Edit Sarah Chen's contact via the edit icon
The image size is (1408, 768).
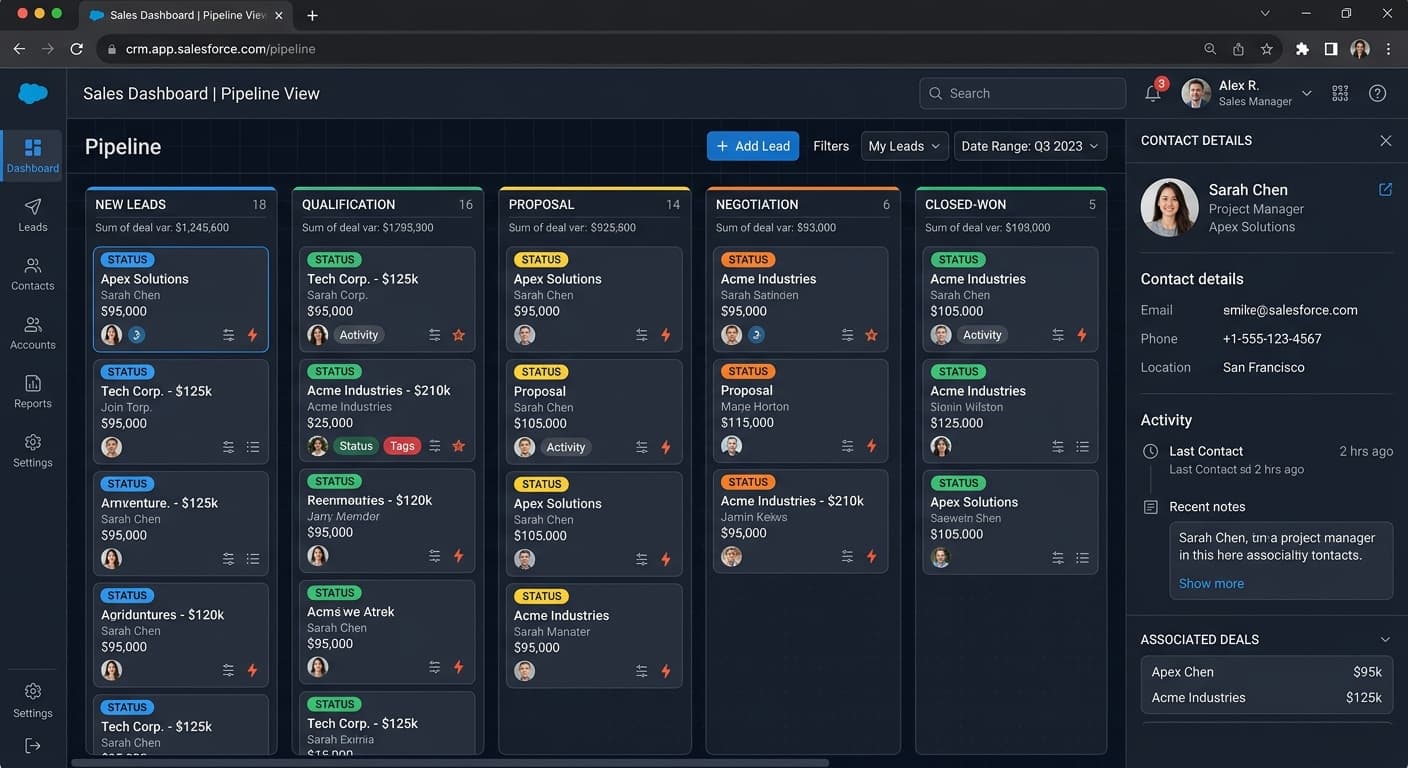[x=1384, y=188]
